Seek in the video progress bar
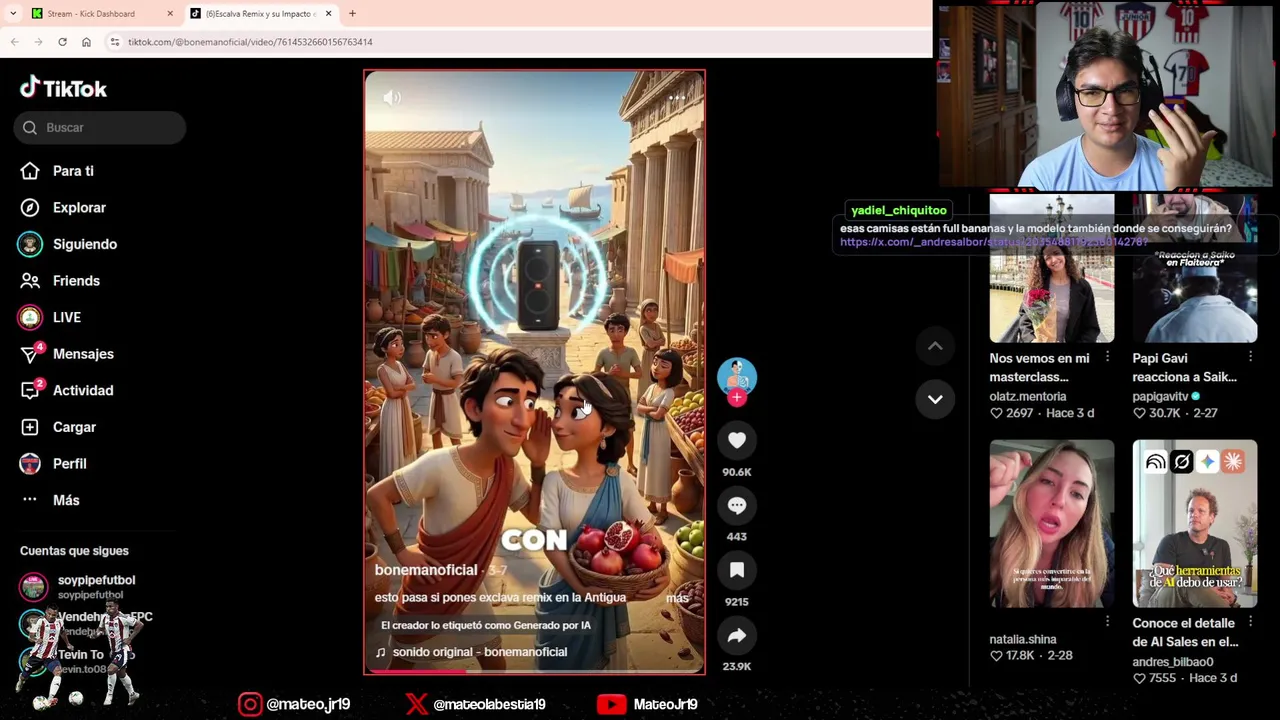This screenshot has width=1280, height=720. click(534, 672)
